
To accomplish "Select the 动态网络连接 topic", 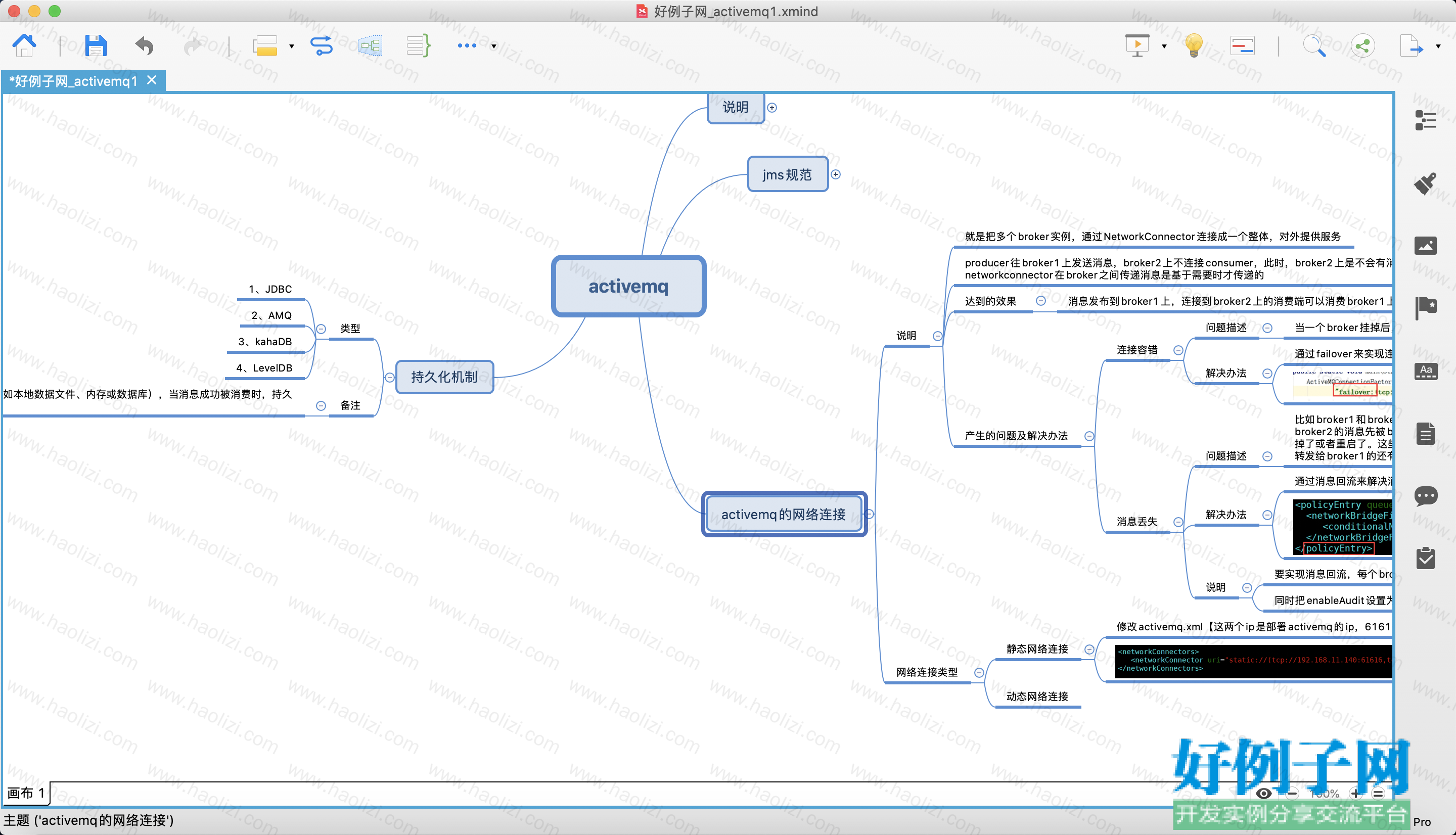I will coord(1037,696).
